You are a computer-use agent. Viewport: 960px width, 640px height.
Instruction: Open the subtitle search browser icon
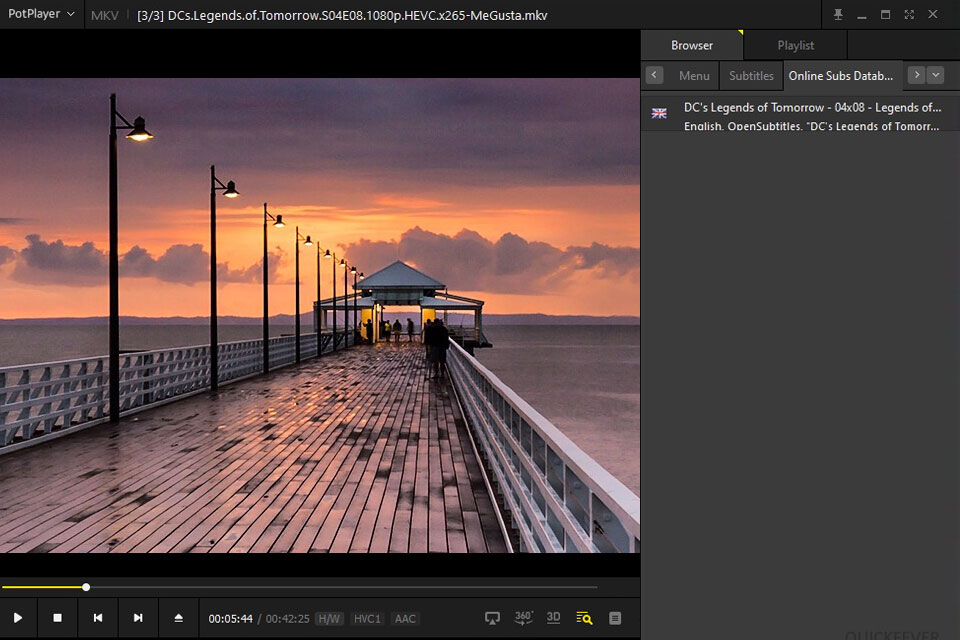(x=584, y=618)
